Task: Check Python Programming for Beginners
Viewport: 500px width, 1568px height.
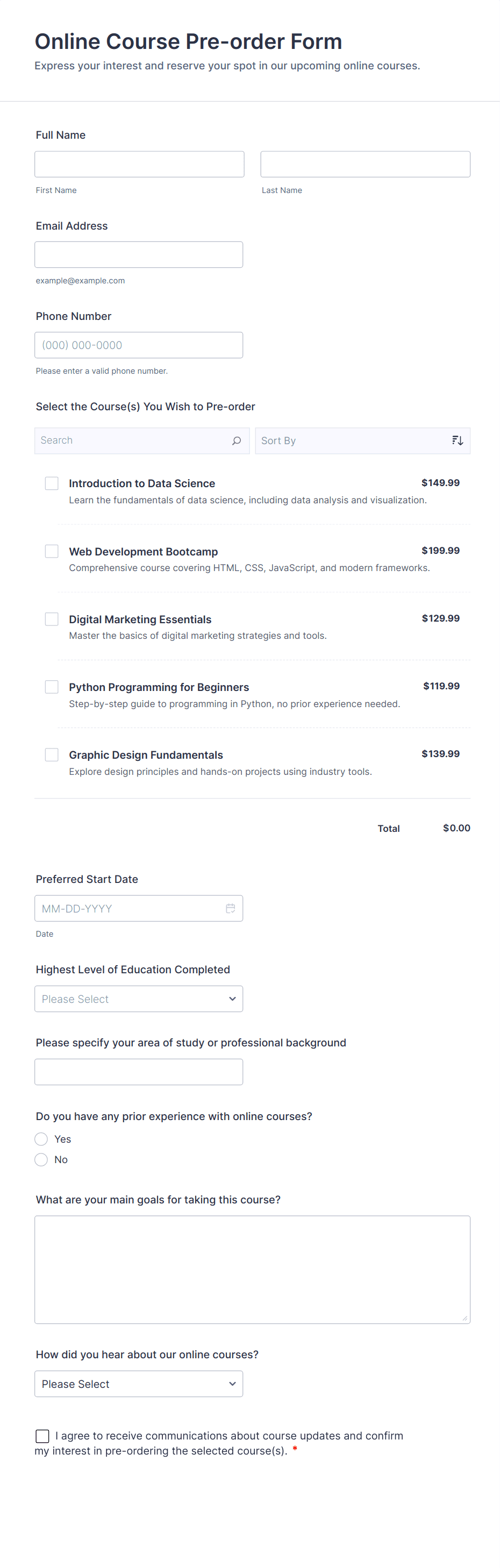Action: pyautogui.click(x=52, y=687)
